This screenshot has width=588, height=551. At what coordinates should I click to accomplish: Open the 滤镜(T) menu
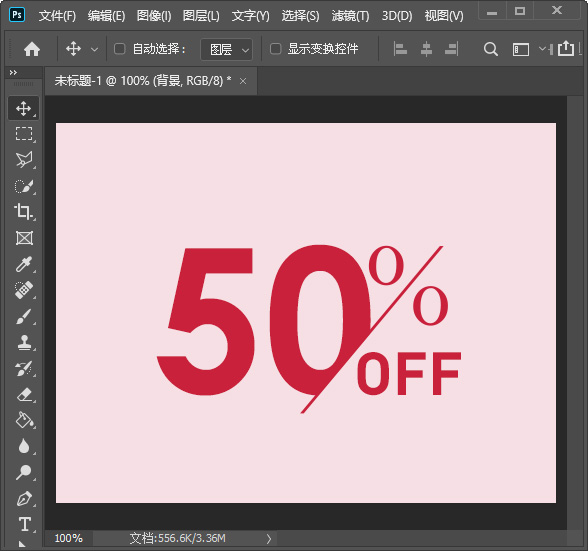[x=350, y=16]
